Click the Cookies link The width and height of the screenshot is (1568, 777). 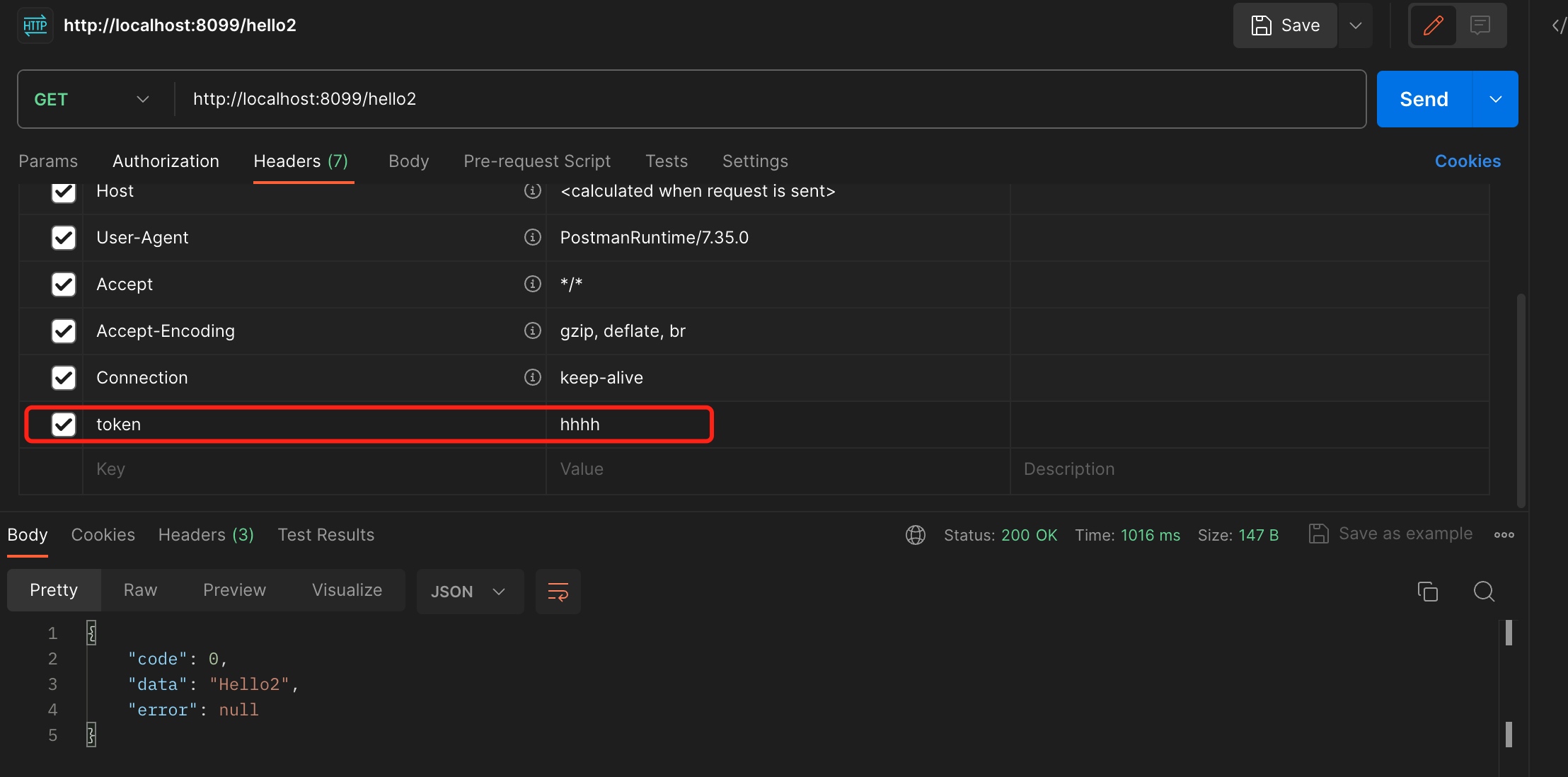click(x=1468, y=161)
